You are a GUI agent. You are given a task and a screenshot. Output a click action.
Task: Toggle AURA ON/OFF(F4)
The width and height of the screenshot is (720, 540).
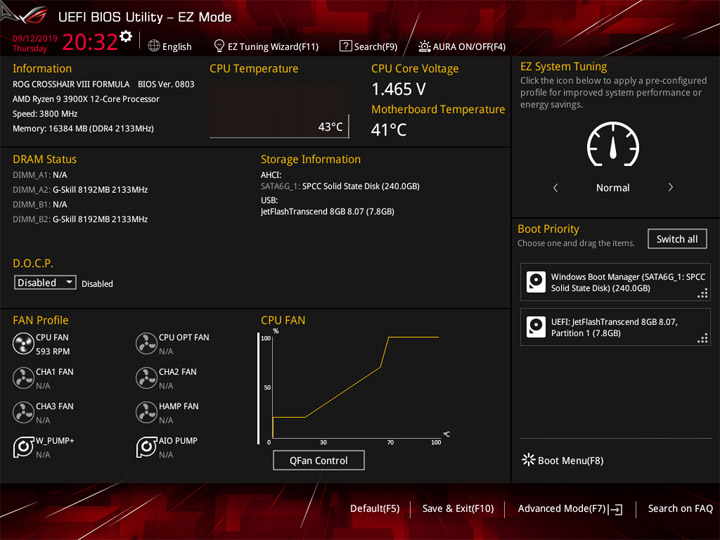(469, 46)
